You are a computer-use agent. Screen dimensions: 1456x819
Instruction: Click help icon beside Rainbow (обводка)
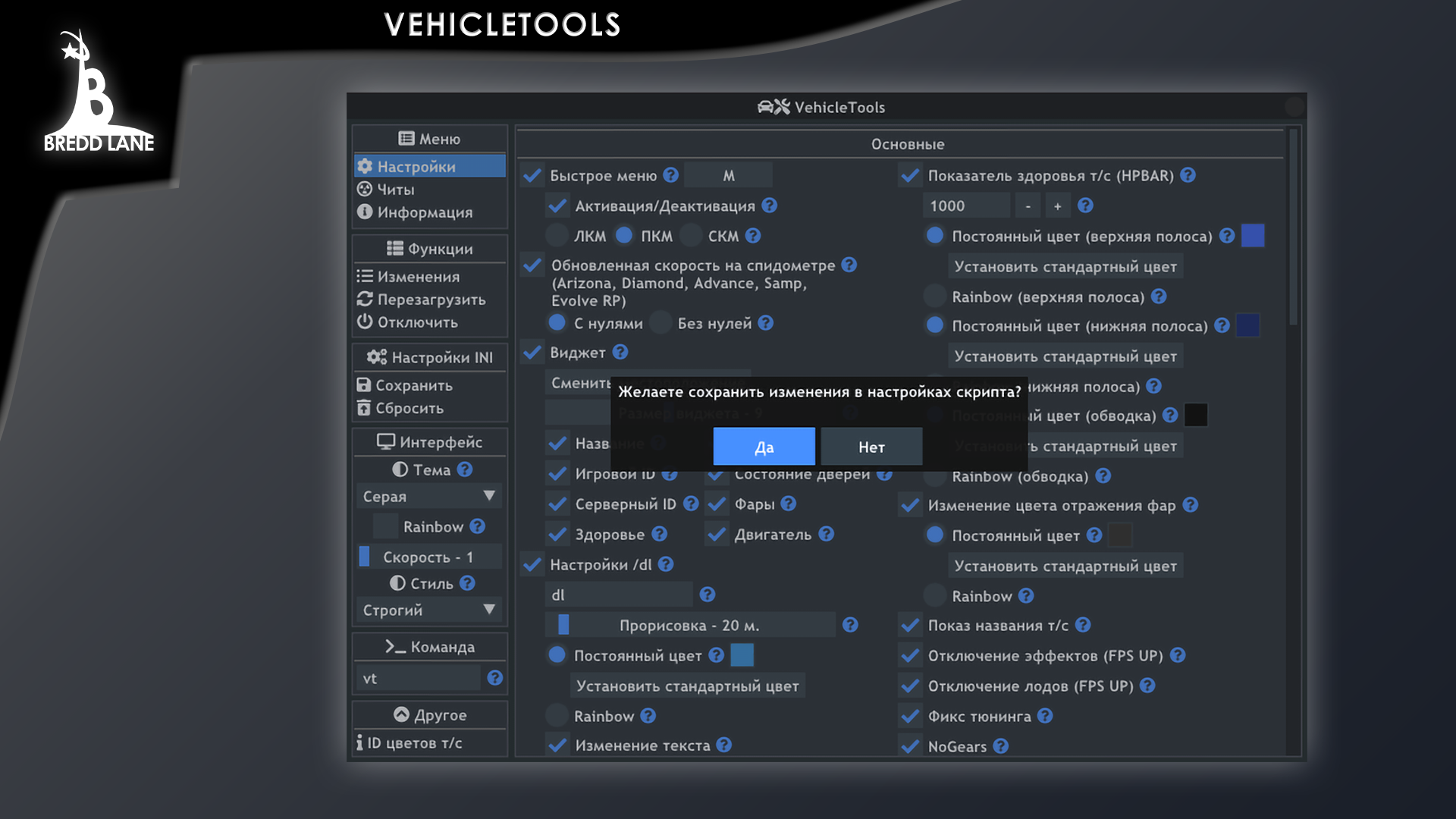(x=1103, y=475)
